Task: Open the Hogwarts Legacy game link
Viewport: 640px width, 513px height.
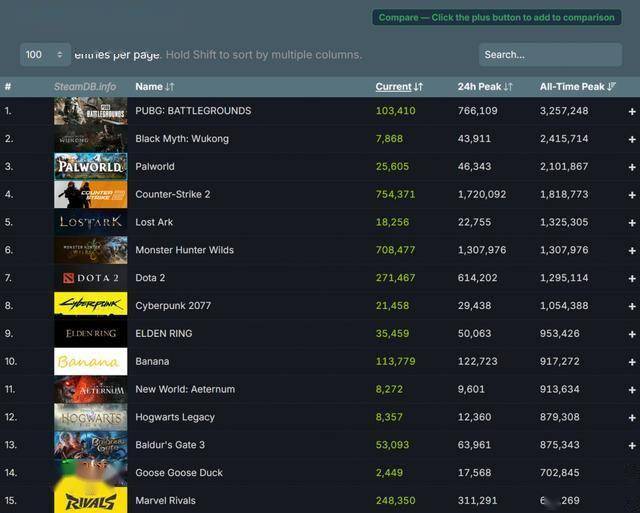Action: point(175,417)
